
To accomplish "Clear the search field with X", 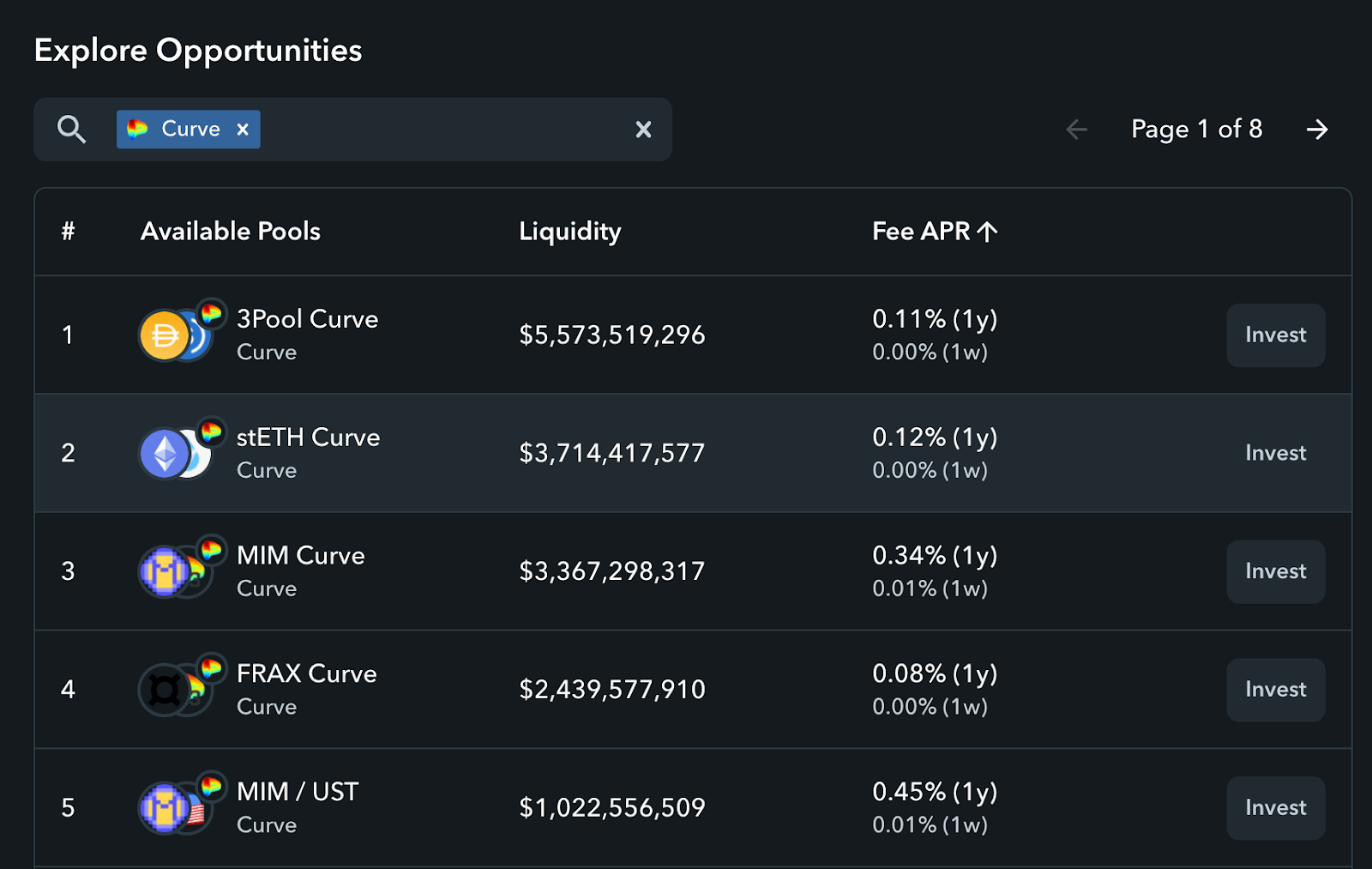I will (643, 130).
